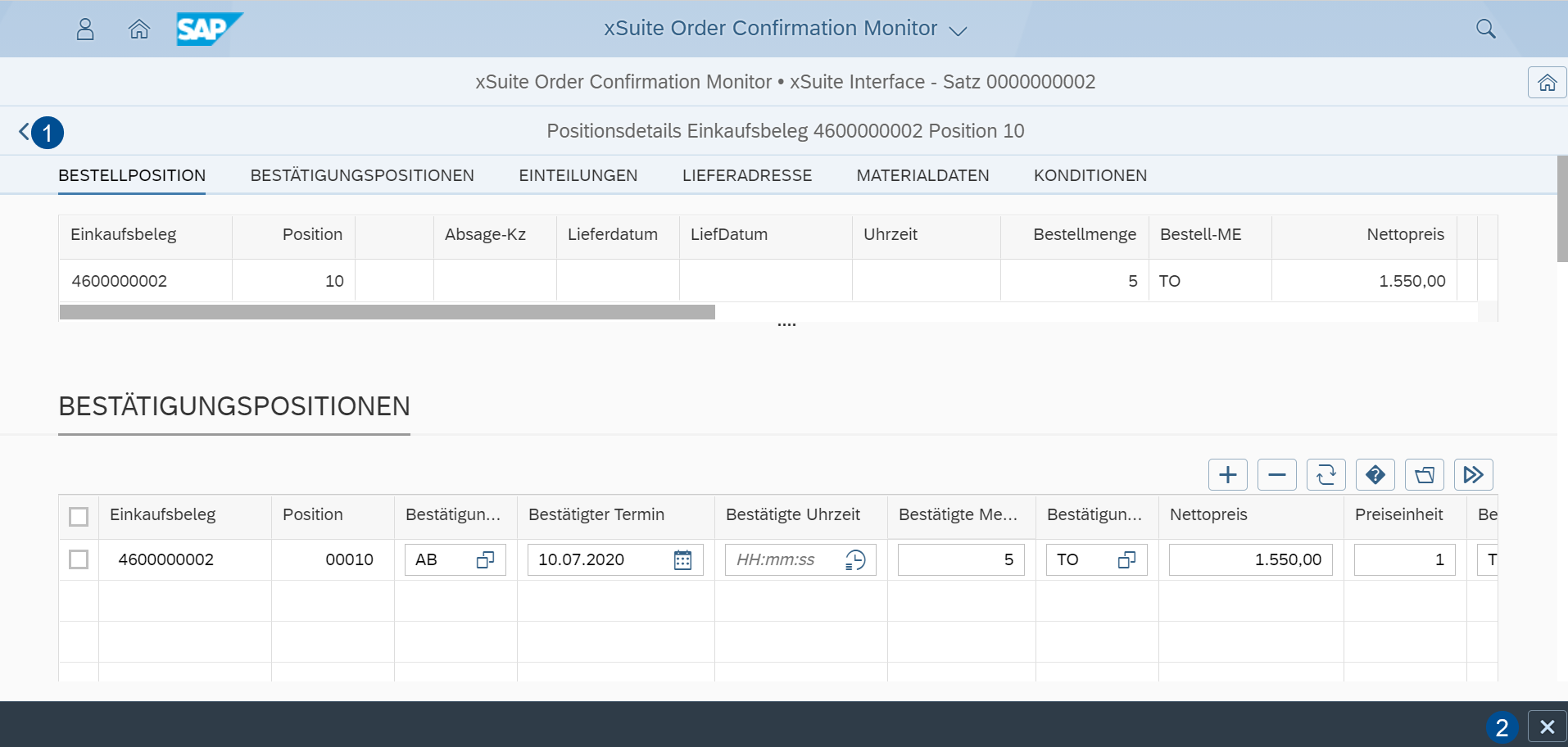1568x747 pixels.
Task: Click the horizontal scrollbar under the Bestellposition table
Action: [387, 312]
